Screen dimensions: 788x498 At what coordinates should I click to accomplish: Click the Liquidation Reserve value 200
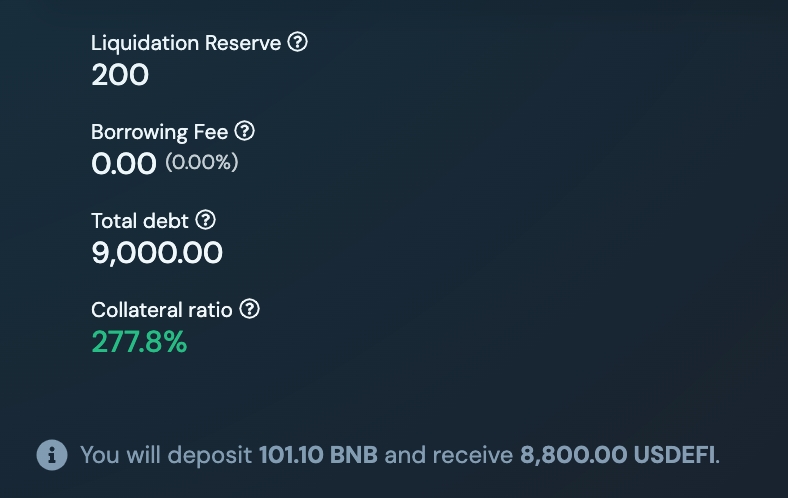click(x=120, y=75)
